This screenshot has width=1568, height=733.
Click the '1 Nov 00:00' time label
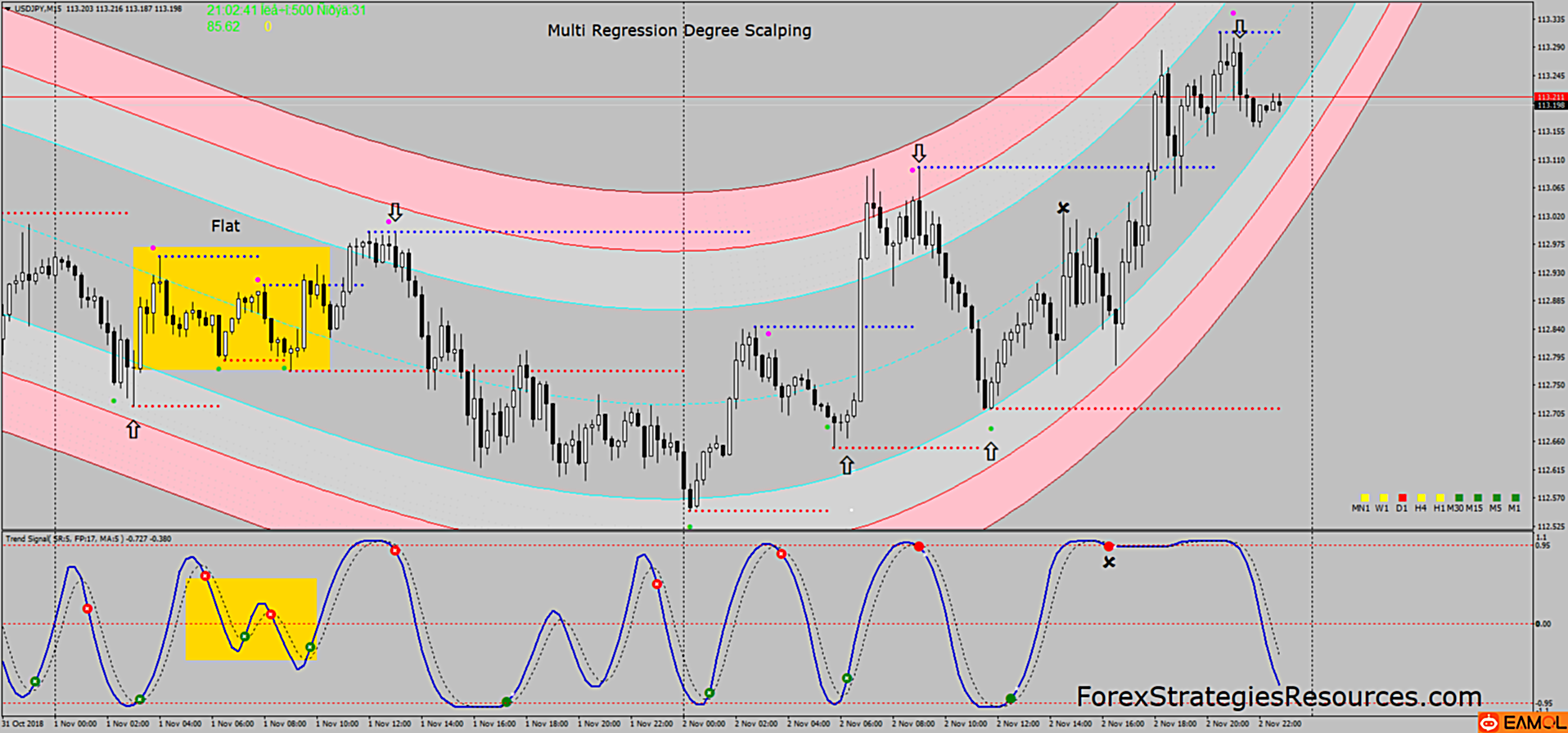coord(75,724)
